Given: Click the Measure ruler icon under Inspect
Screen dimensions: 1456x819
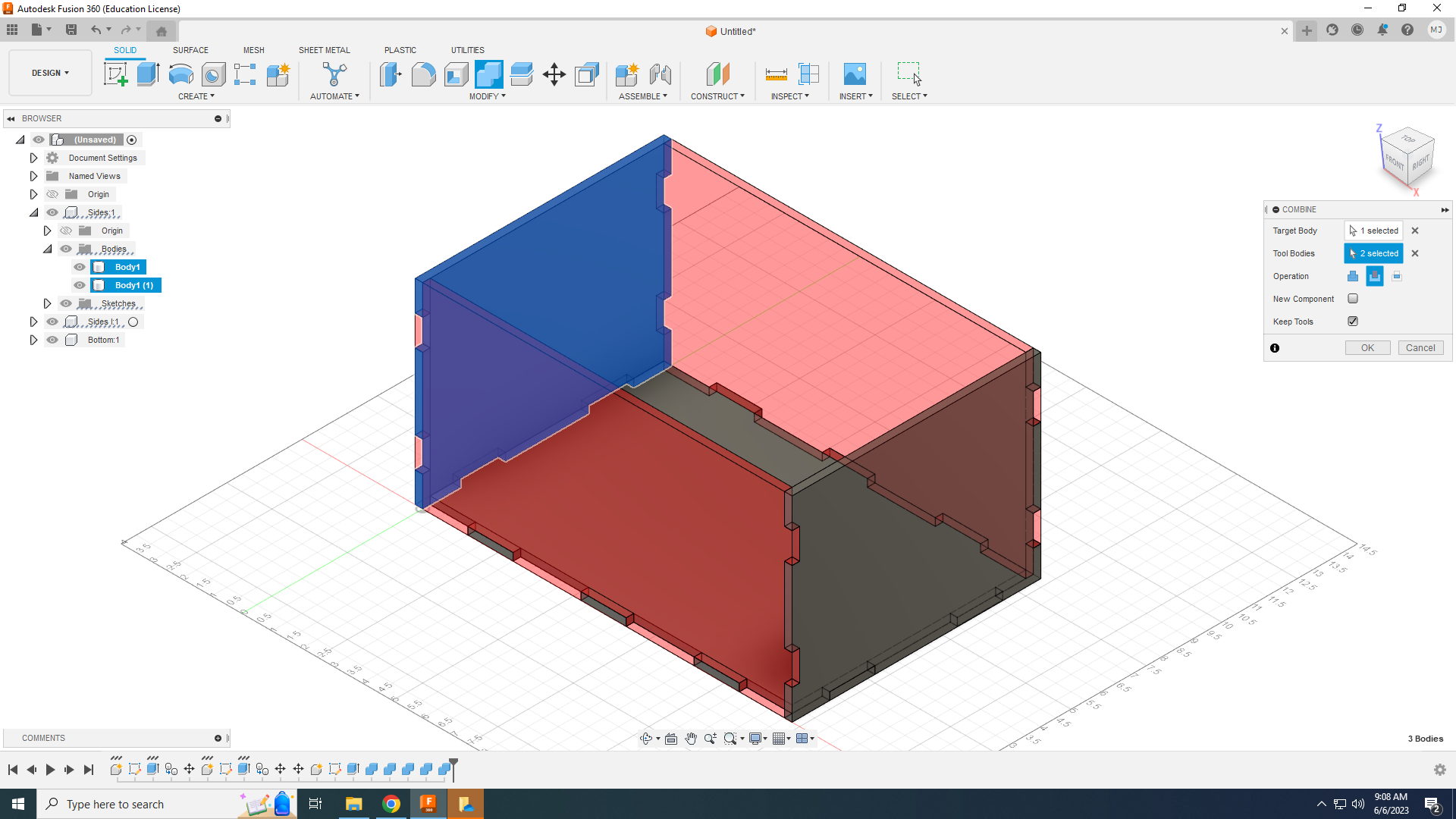Looking at the screenshot, I should click(x=776, y=74).
